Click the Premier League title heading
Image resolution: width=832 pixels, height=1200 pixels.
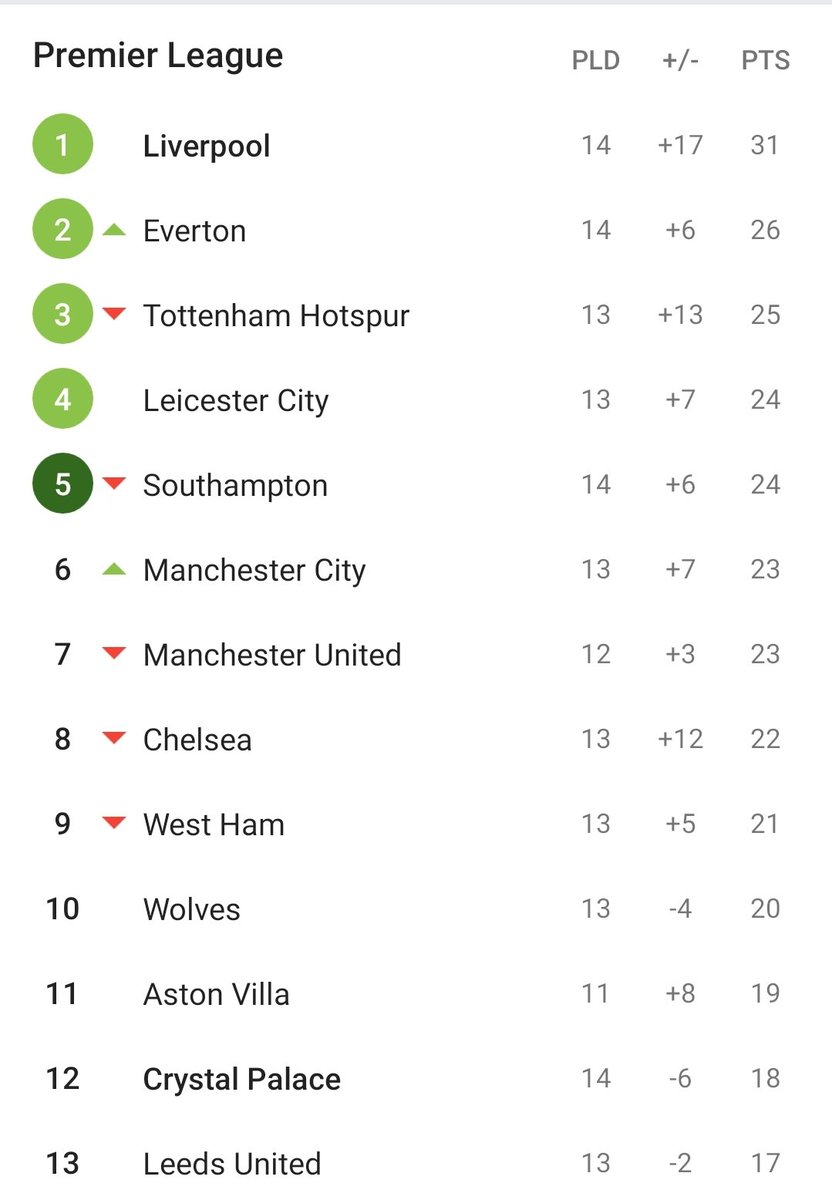click(158, 56)
